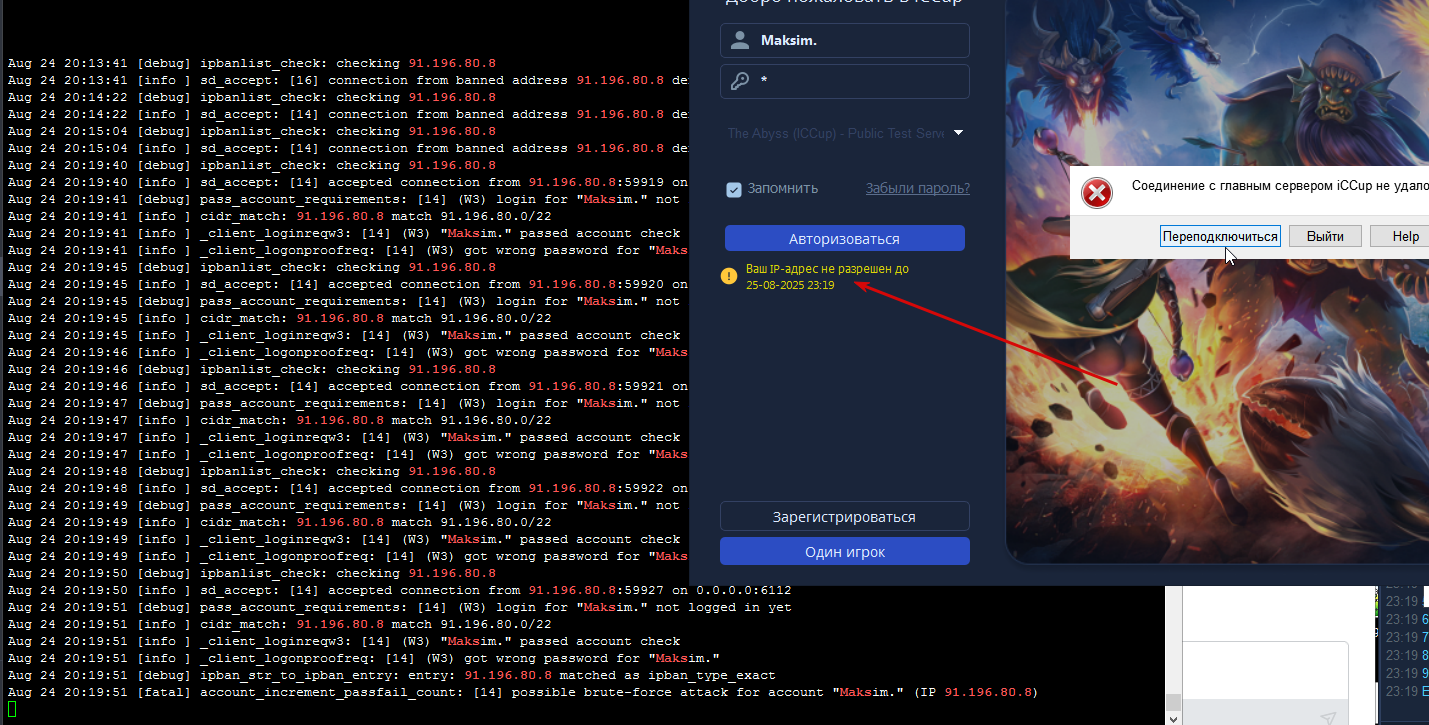Click the last _client_logonproofreq wrong password line
Viewport: 1429px width, 725px height.
click(364, 658)
